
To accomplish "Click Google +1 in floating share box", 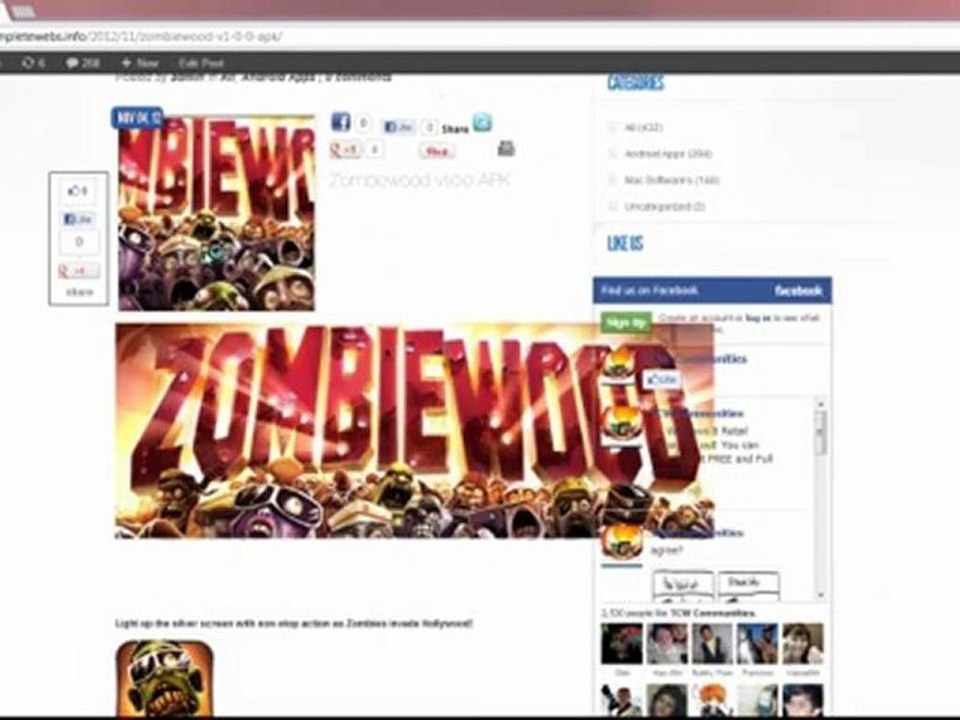I will [x=78, y=271].
